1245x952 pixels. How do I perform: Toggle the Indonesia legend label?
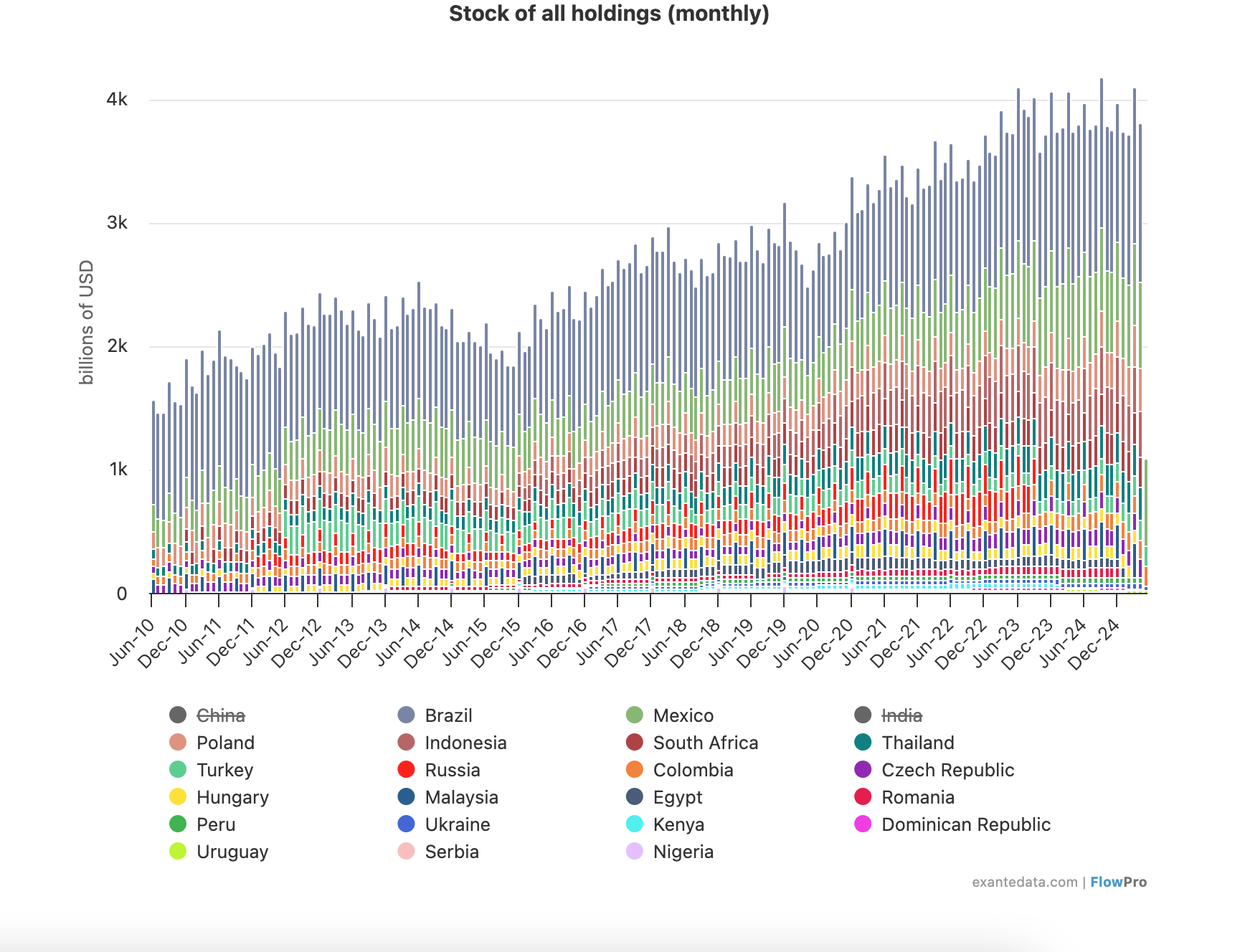465,743
